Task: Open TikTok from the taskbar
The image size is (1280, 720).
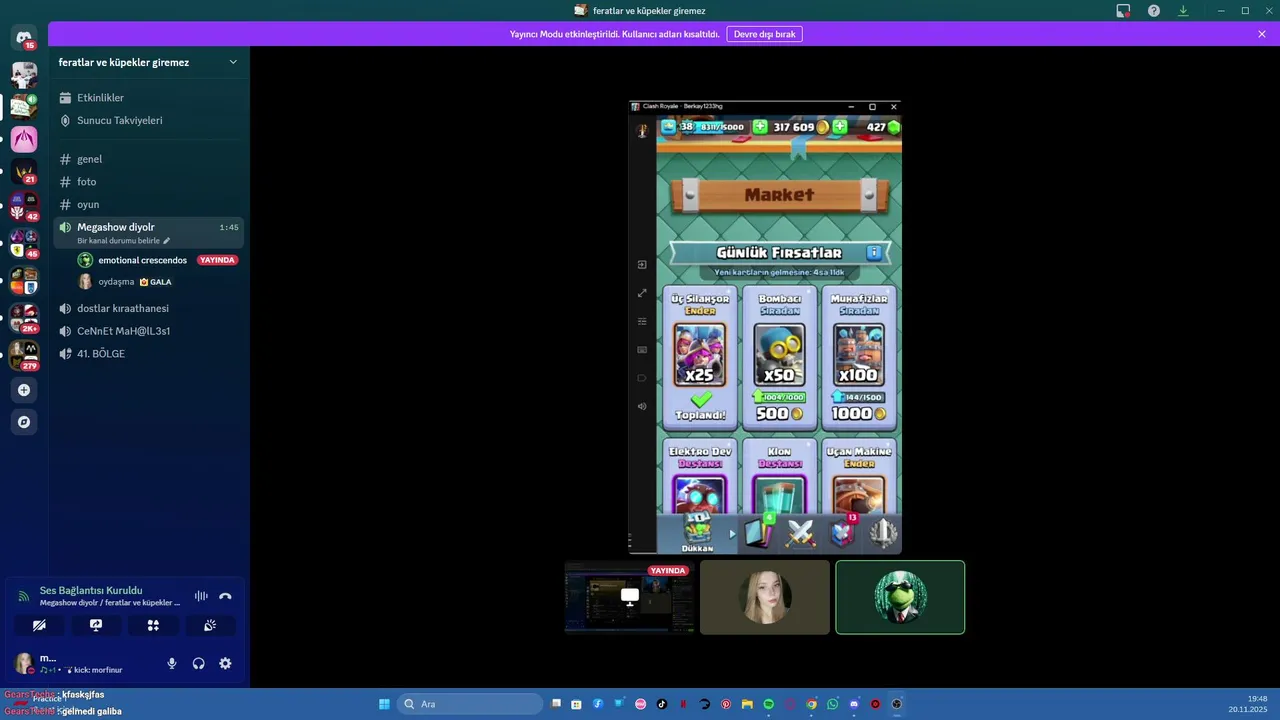Action: pos(662,704)
